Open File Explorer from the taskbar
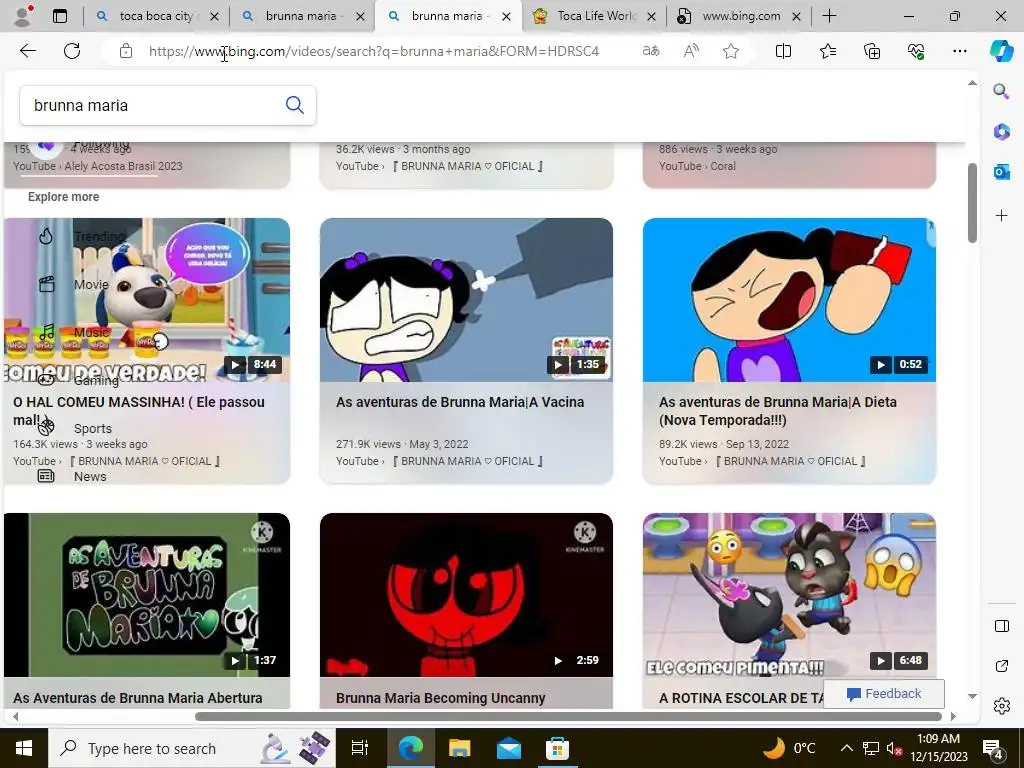 [459, 748]
